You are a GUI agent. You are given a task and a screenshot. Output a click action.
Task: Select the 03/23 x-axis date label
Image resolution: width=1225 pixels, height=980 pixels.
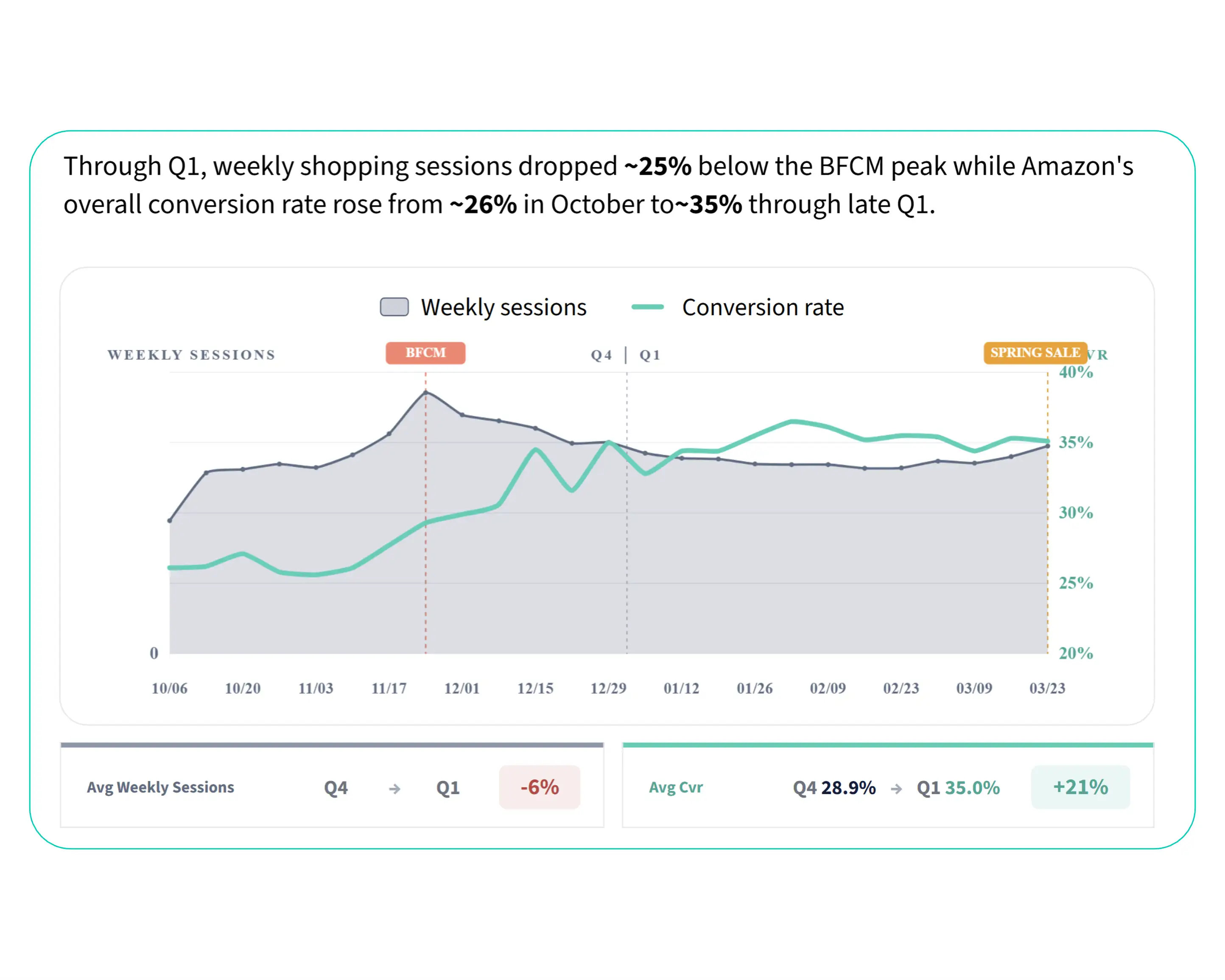(x=1047, y=688)
